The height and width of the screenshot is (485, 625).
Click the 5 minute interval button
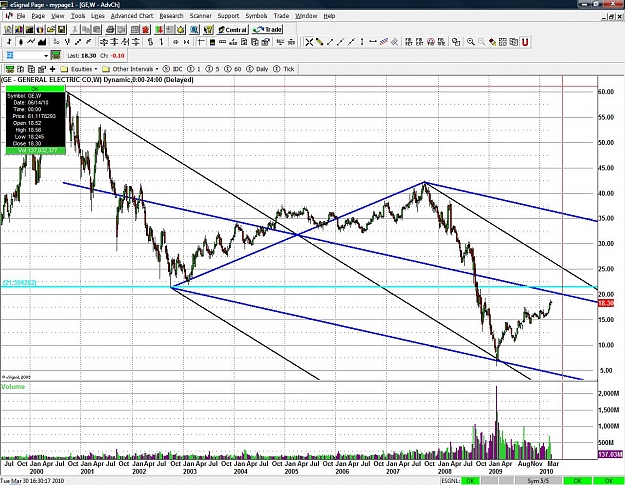coord(212,69)
